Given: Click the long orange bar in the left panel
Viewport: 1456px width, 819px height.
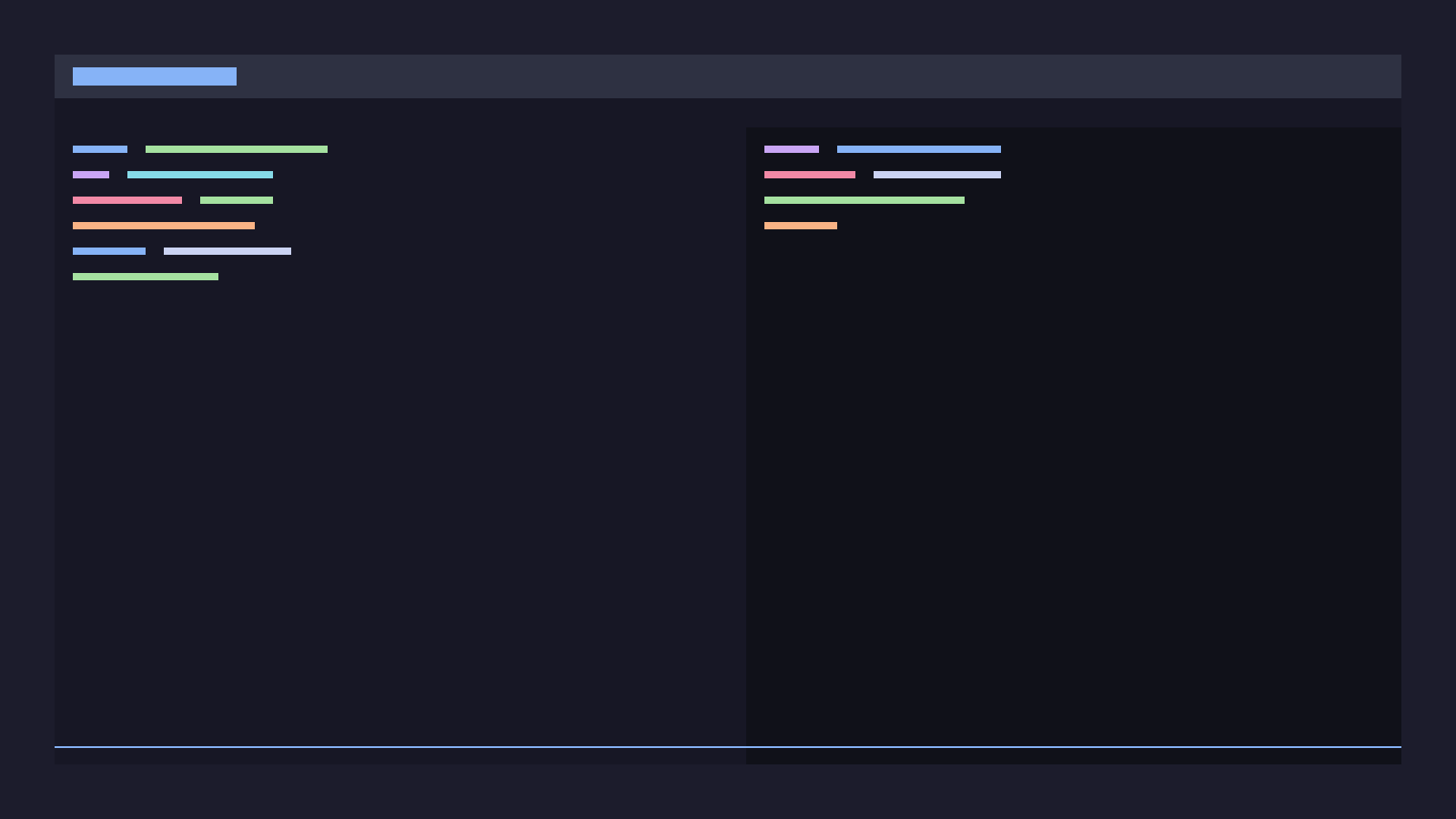Looking at the screenshot, I should pyautogui.click(x=163, y=225).
